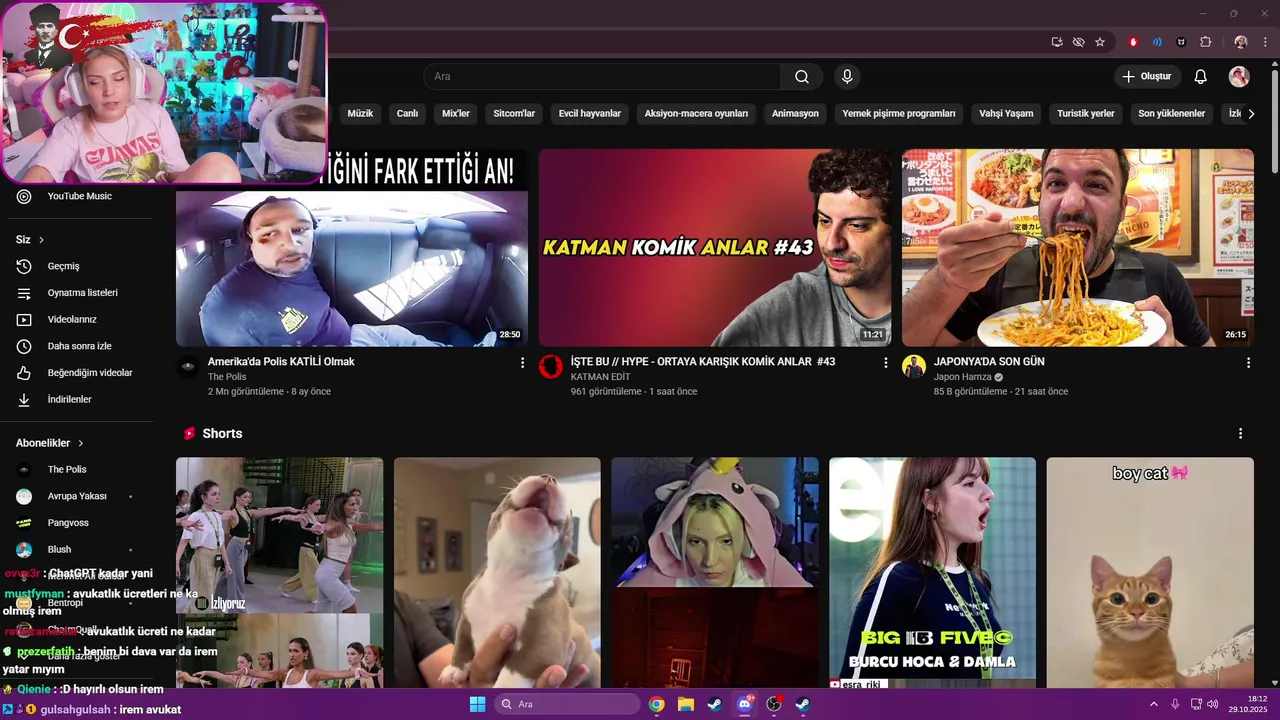Open the red hand ad-blocker extension
Screen dimensions: 1280x720
point(1133,42)
